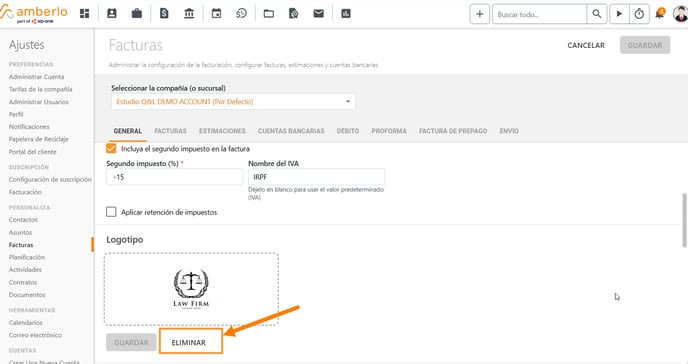Image resolution: width=688 pixels, height=364 pixels.
Task: Open Administrar Cuenta in sidebar
Action: point(36,77)
